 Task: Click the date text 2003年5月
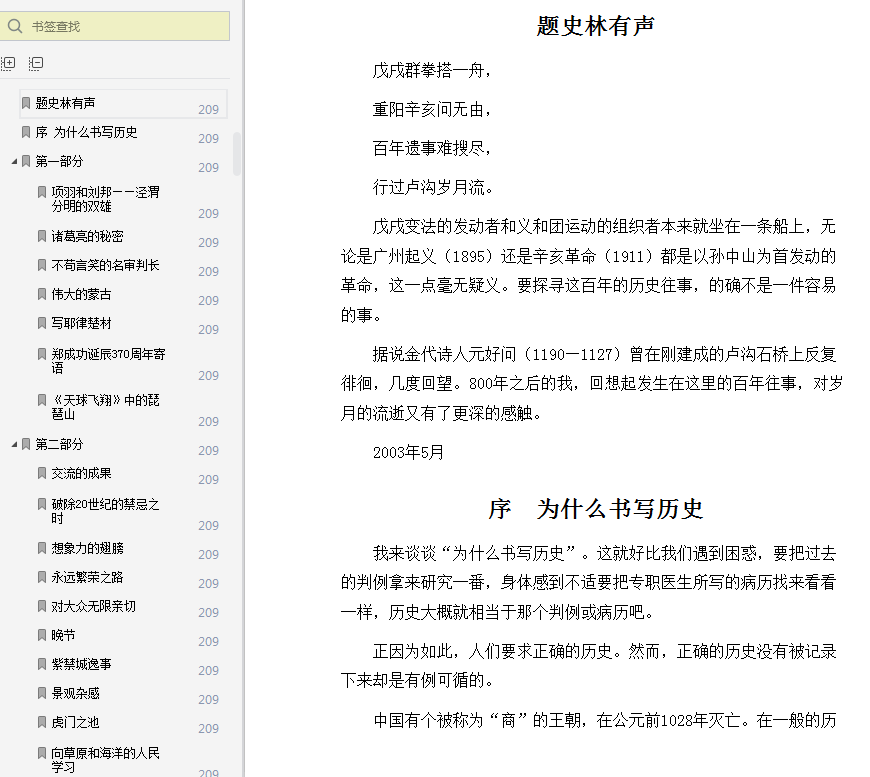408,452
